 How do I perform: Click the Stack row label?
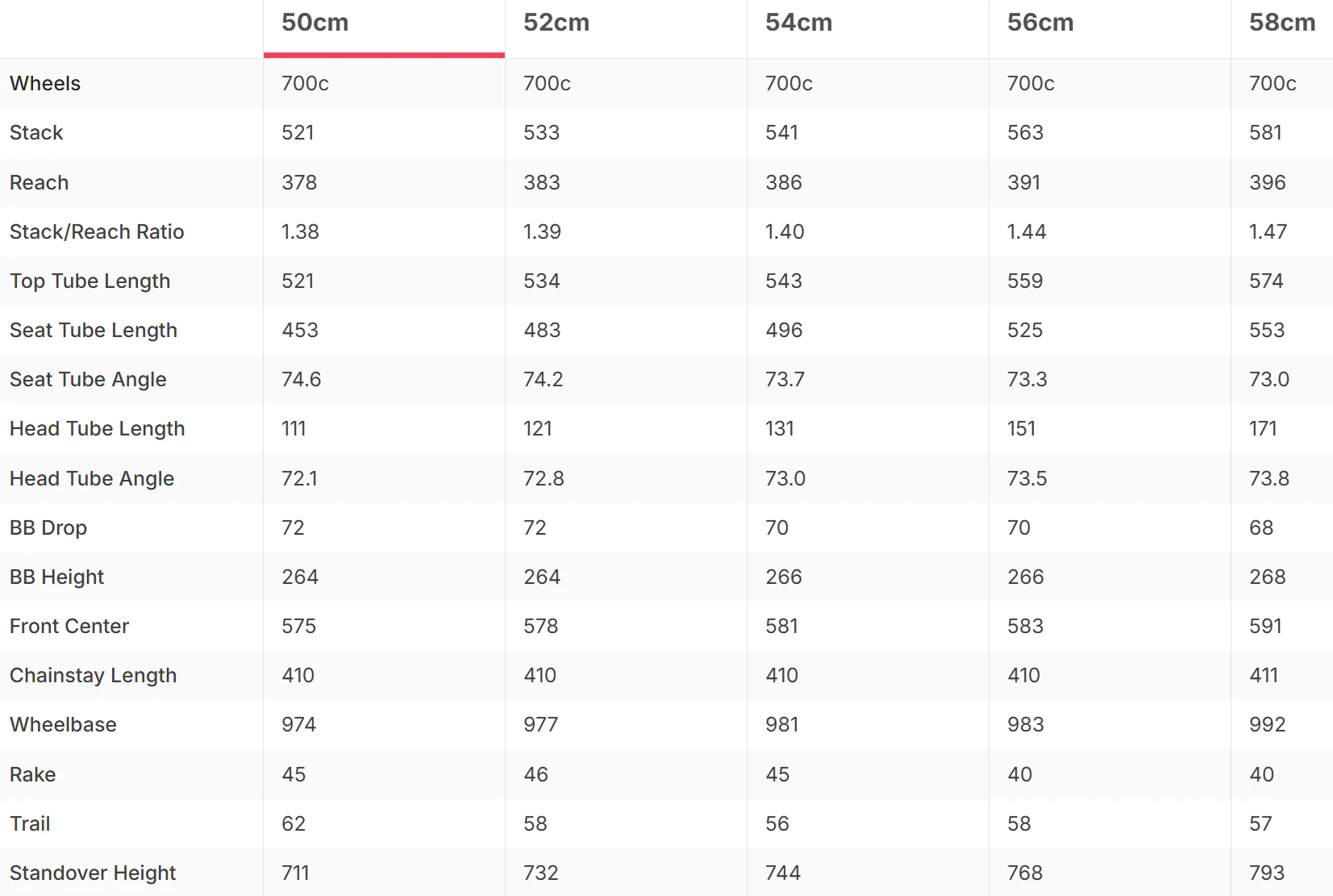36,133
